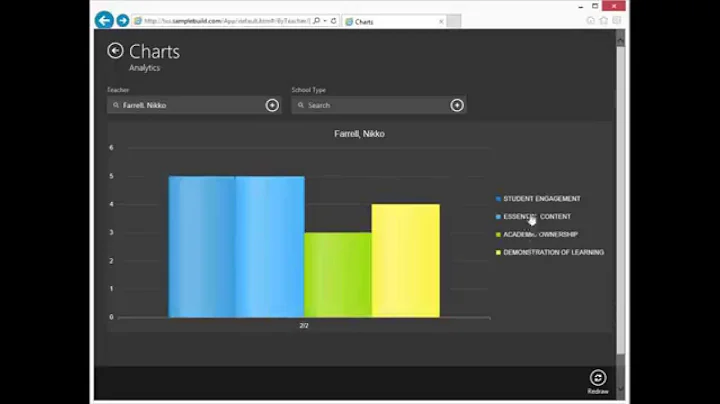Open a new blank browser tab
This screenshot has width=720, height=404.
pos(454,21)
